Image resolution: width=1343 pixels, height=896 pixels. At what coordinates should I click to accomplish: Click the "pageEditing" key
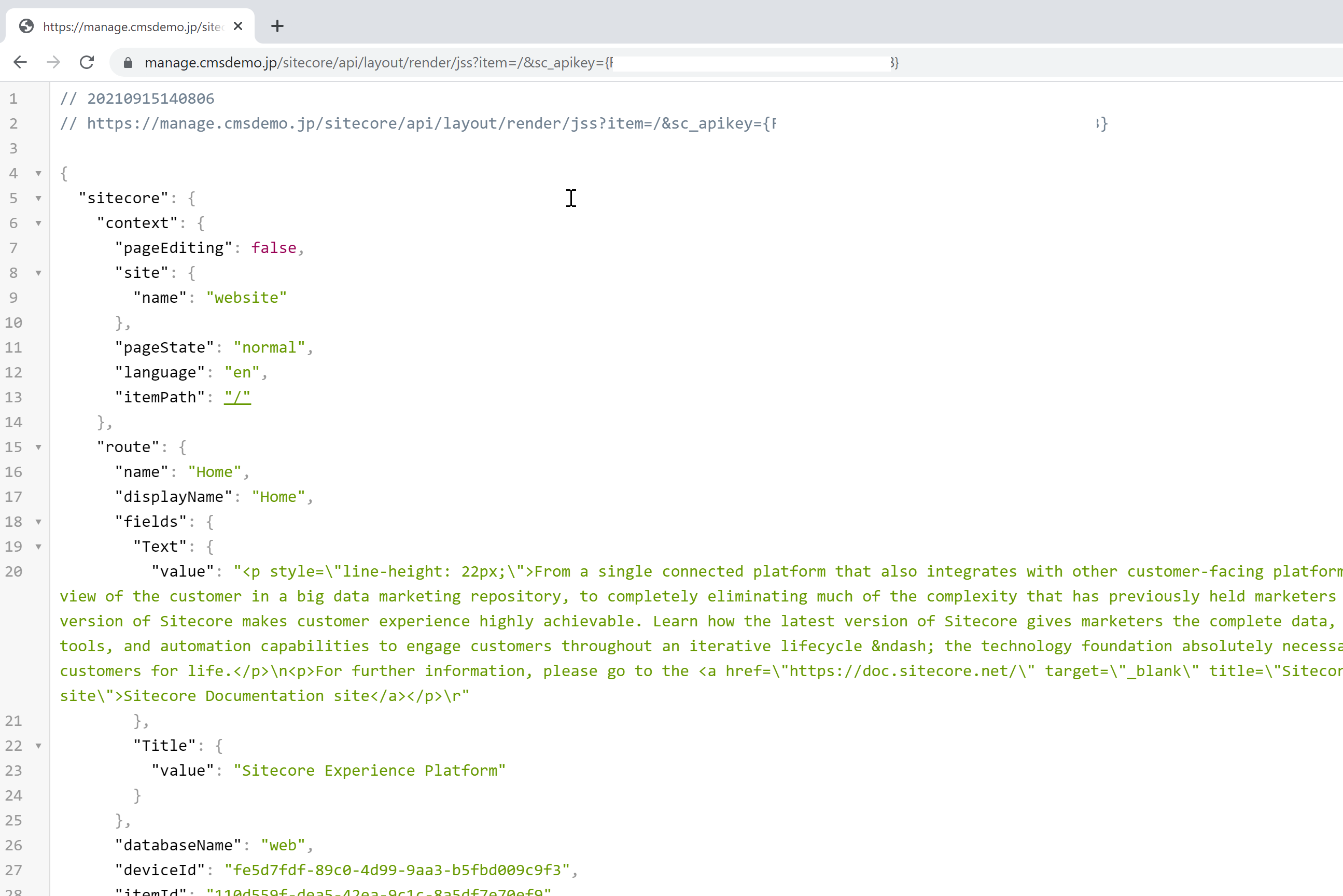pos(173,248)
